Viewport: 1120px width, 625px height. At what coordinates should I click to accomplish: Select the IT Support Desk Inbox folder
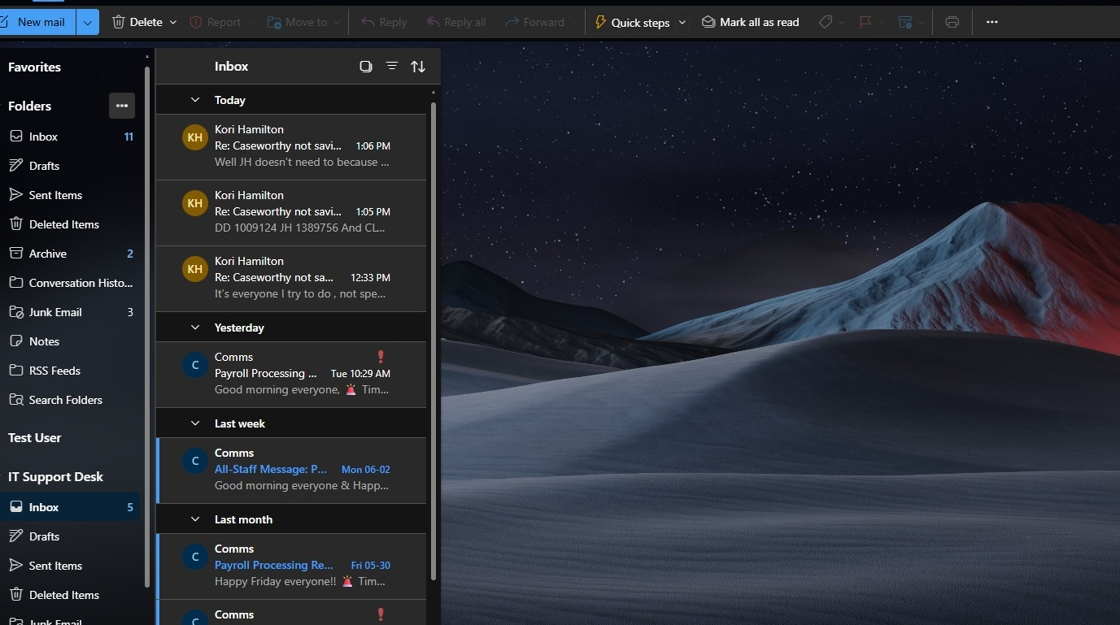click(71, 507)
